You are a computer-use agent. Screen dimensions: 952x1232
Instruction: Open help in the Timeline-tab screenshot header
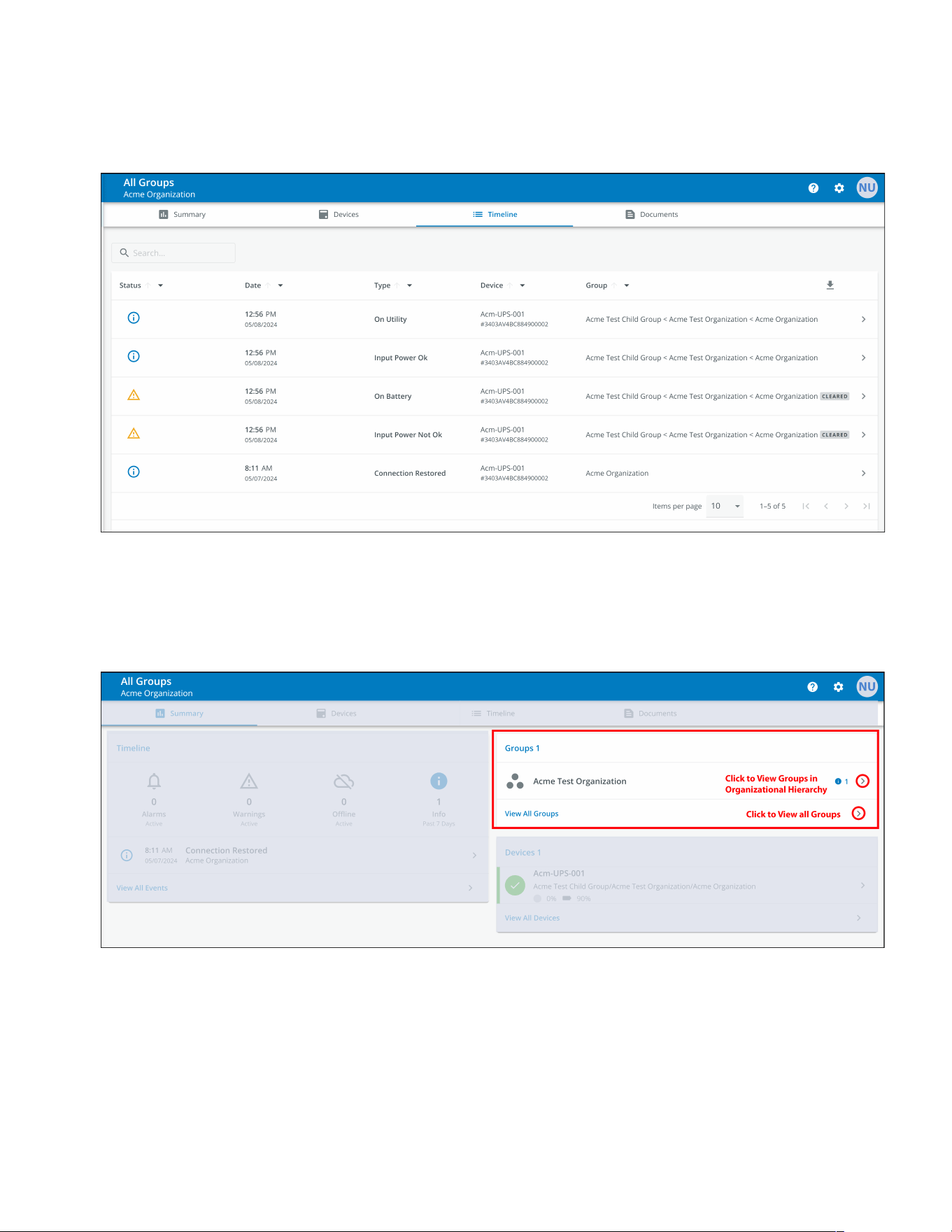[x=814, y=188]
